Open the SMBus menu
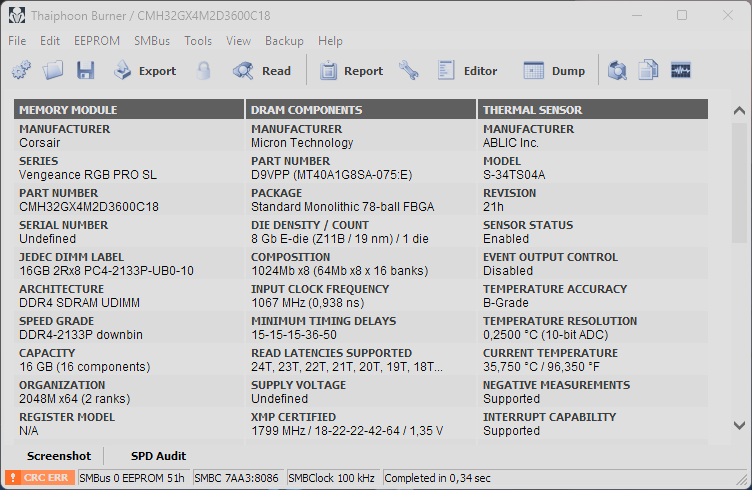 [x=152, y=41]
